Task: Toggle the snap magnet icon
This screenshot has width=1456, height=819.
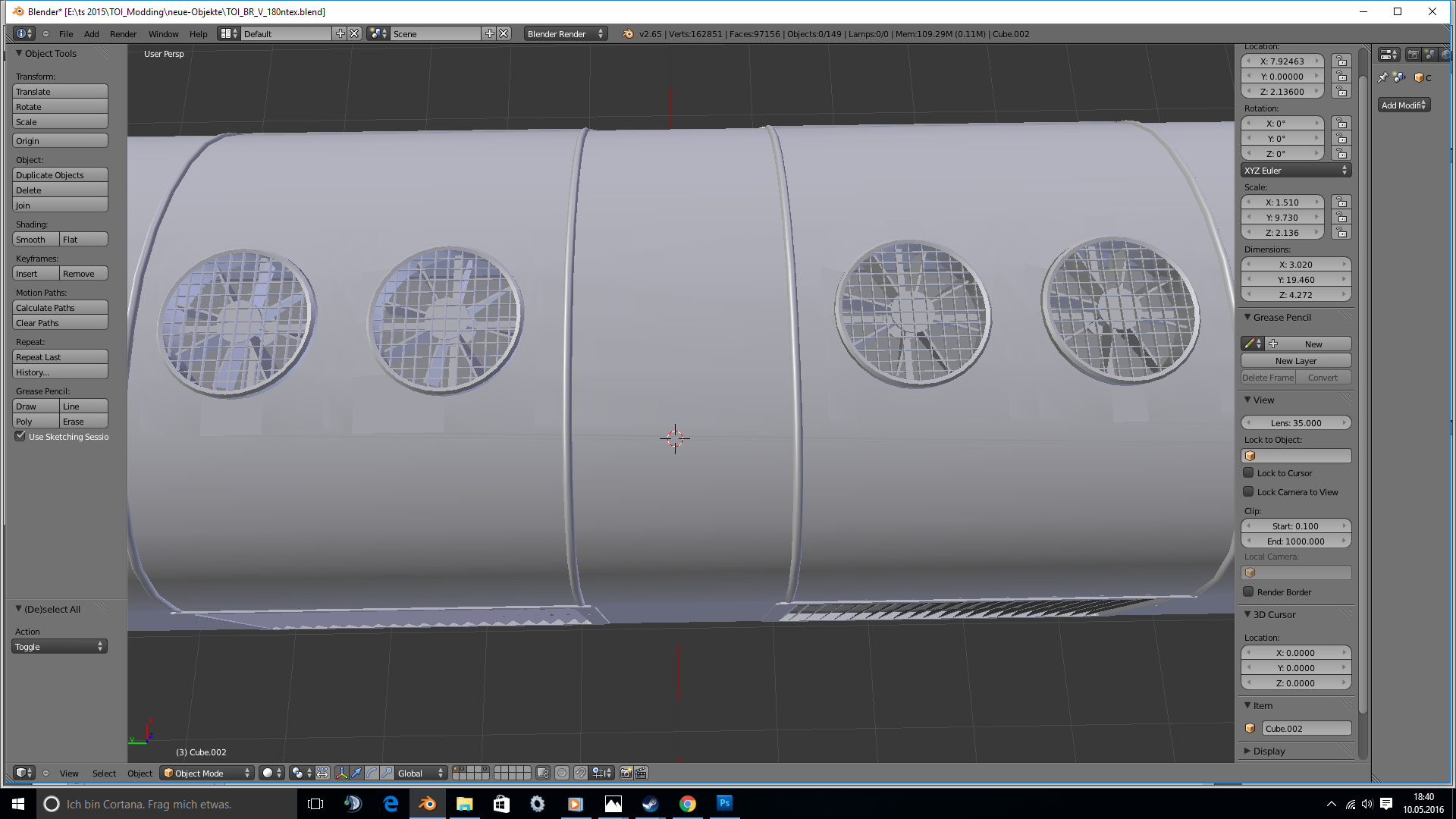Action: [580, 773]
